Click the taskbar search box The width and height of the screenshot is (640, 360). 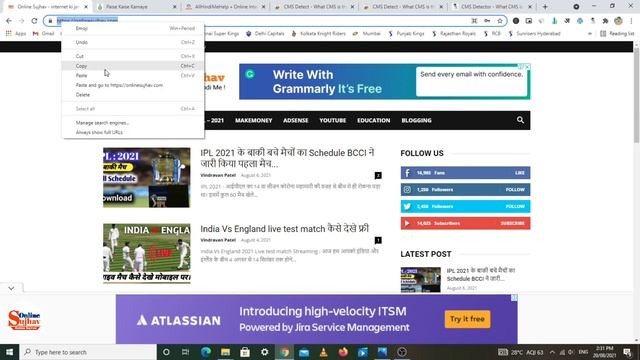click(88, 352)
